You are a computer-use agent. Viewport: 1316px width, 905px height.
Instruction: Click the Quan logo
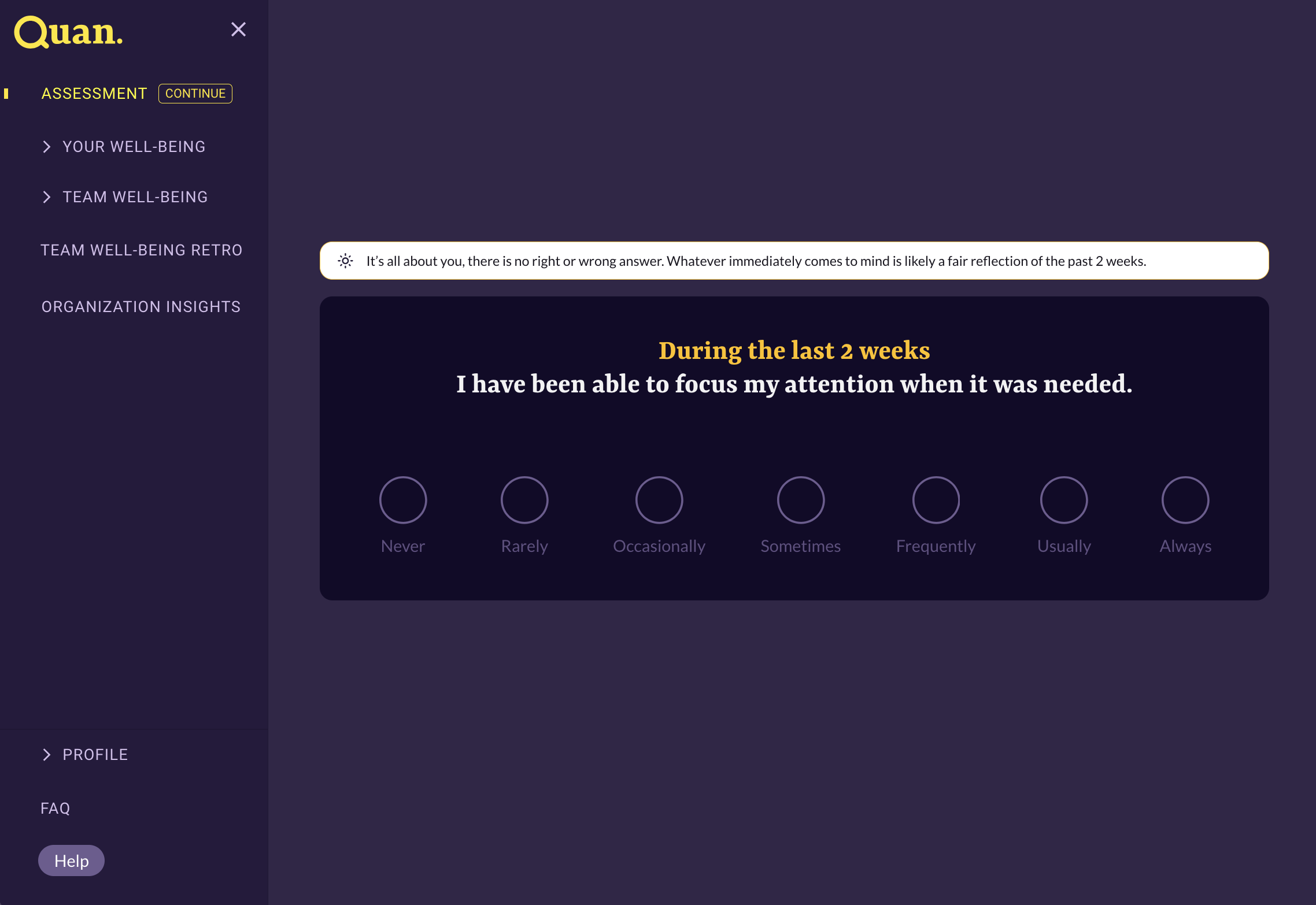pyautogui.click(x=68, y=32)
